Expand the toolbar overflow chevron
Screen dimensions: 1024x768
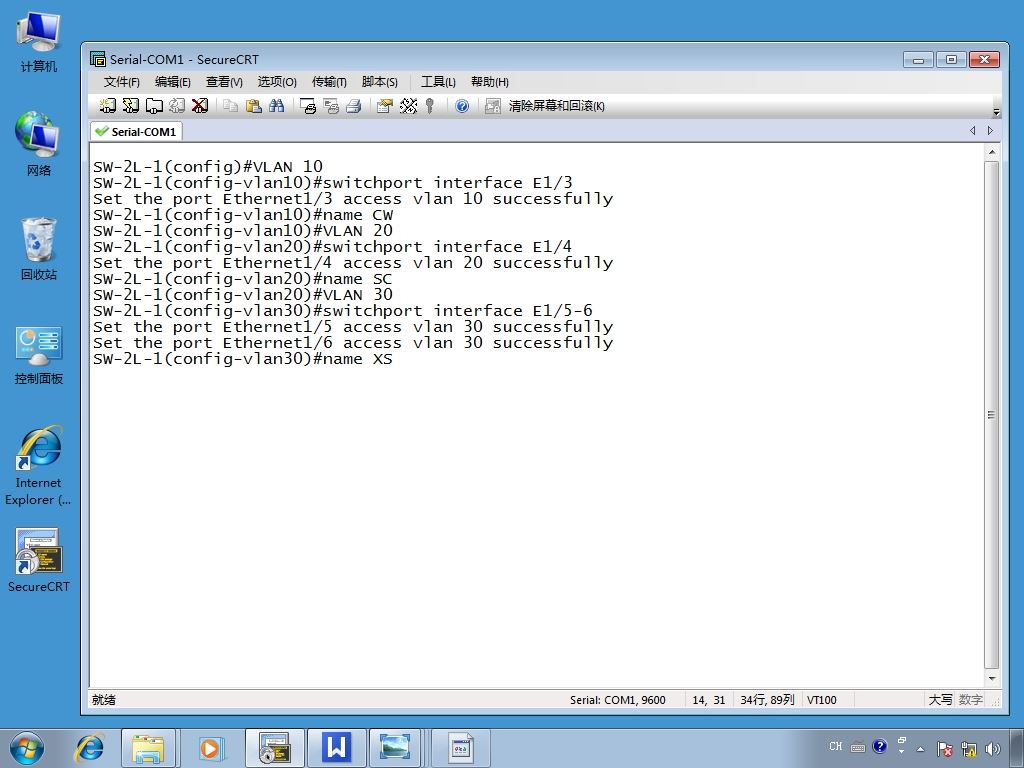point(996,112)
